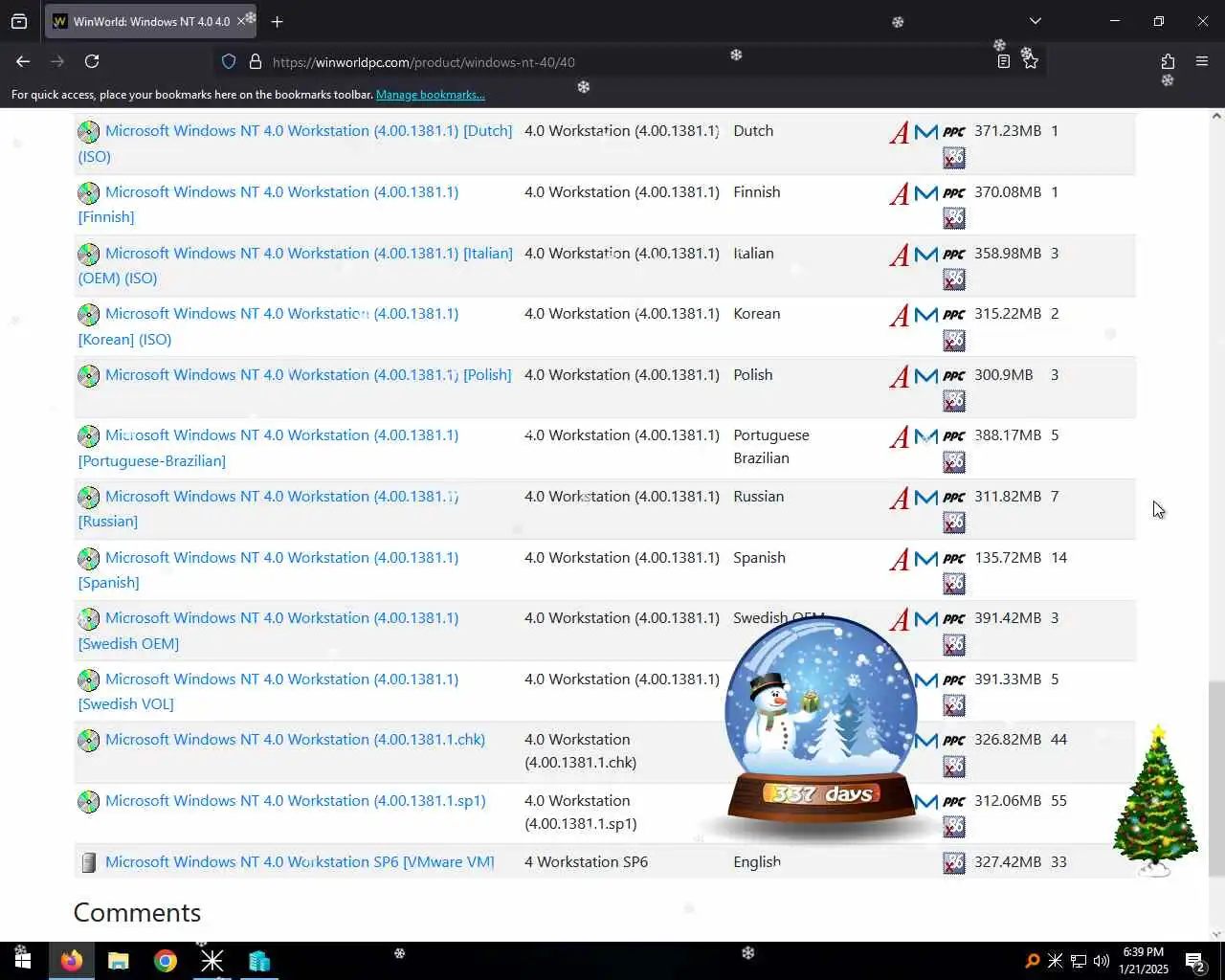This screenshot has height=980, width=1225.
Task: Click the scrollbar down arrow
Action: click(x=1216, y=933)
